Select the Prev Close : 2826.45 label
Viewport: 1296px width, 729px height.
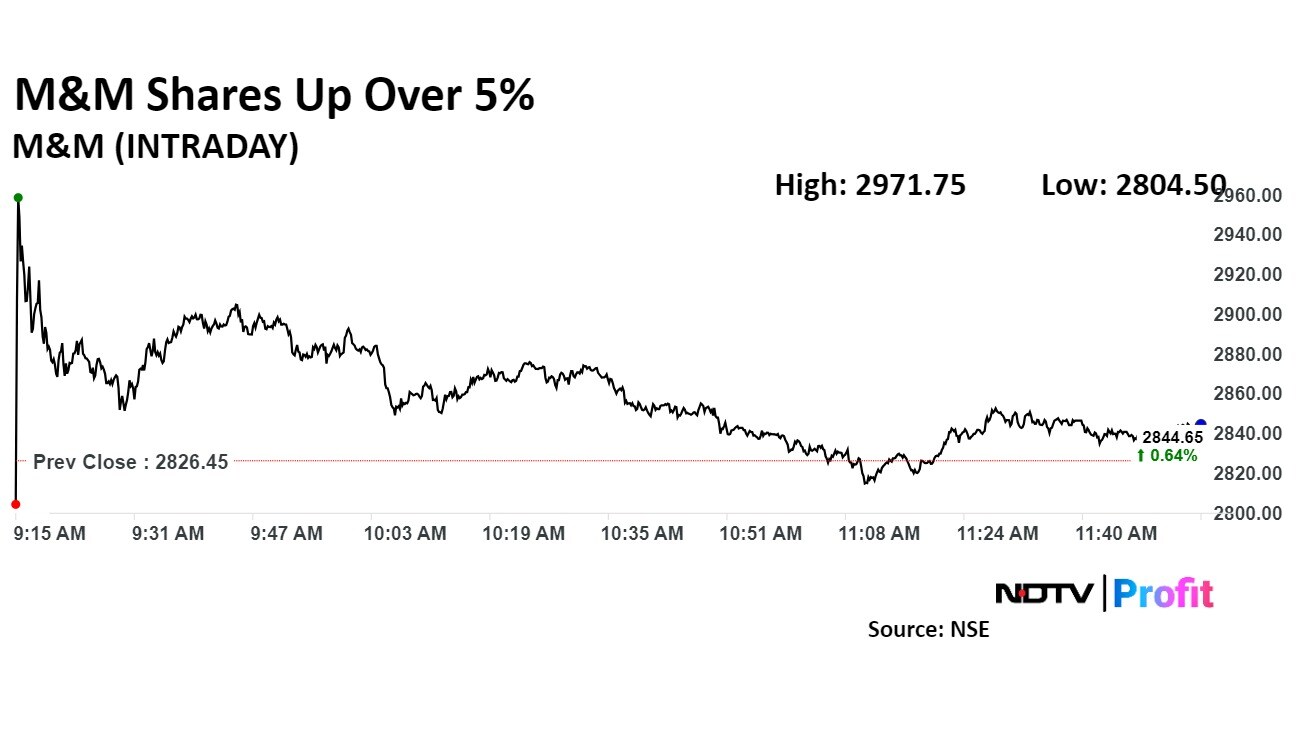click(131, 462)
